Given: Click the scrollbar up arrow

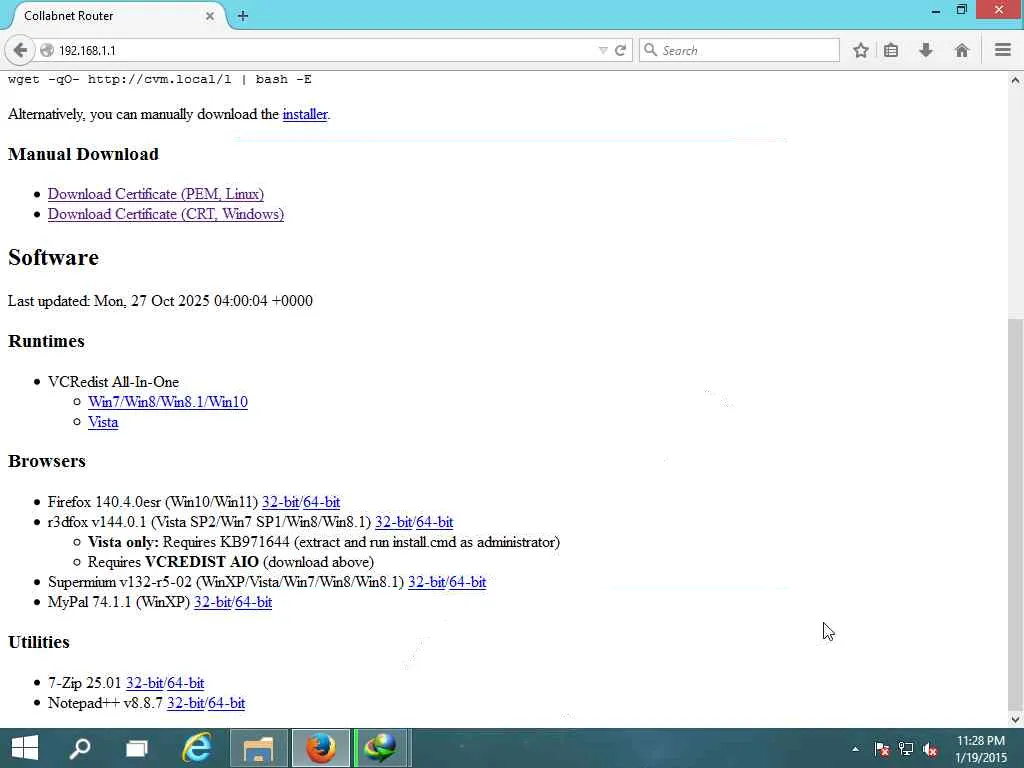Looking at the screenshot, I should coord(1016,80).
